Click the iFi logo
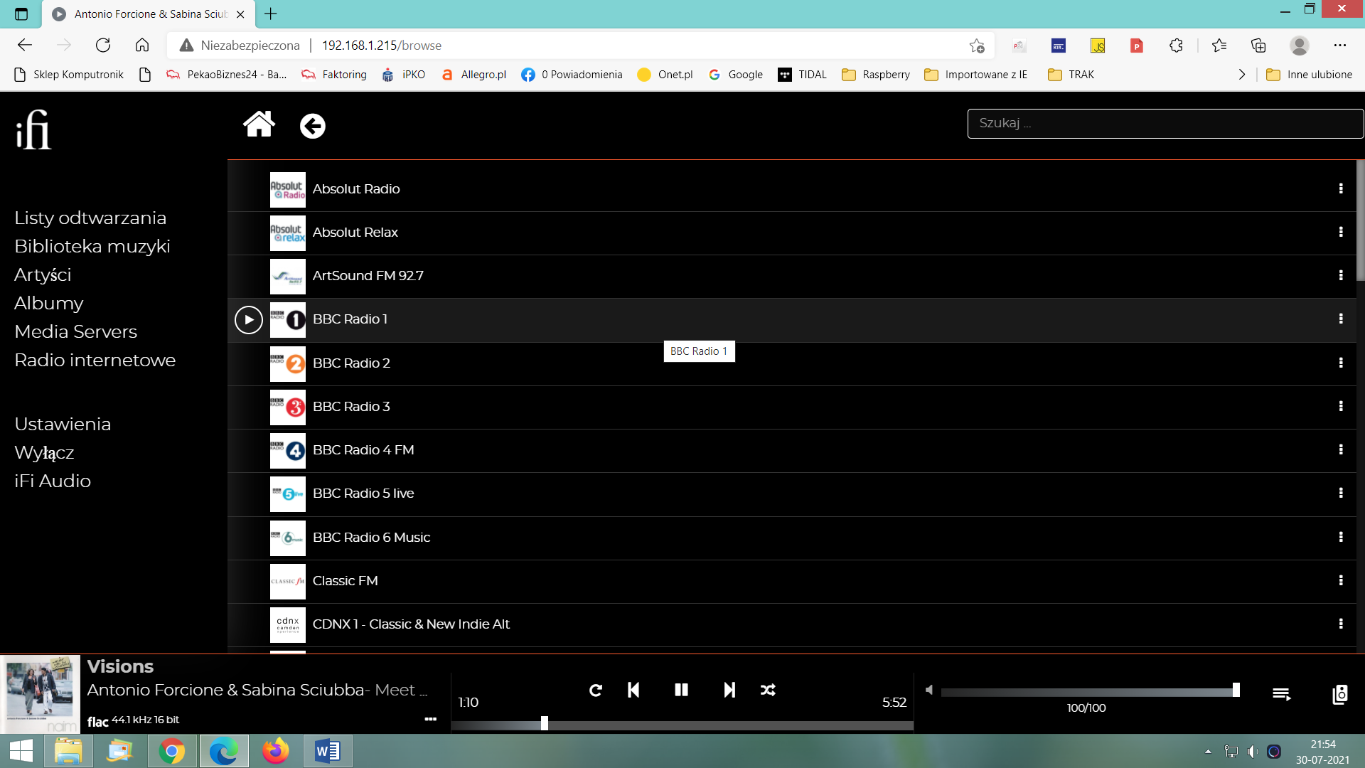Screen dimensions: 1365x768 coord(33,131)
